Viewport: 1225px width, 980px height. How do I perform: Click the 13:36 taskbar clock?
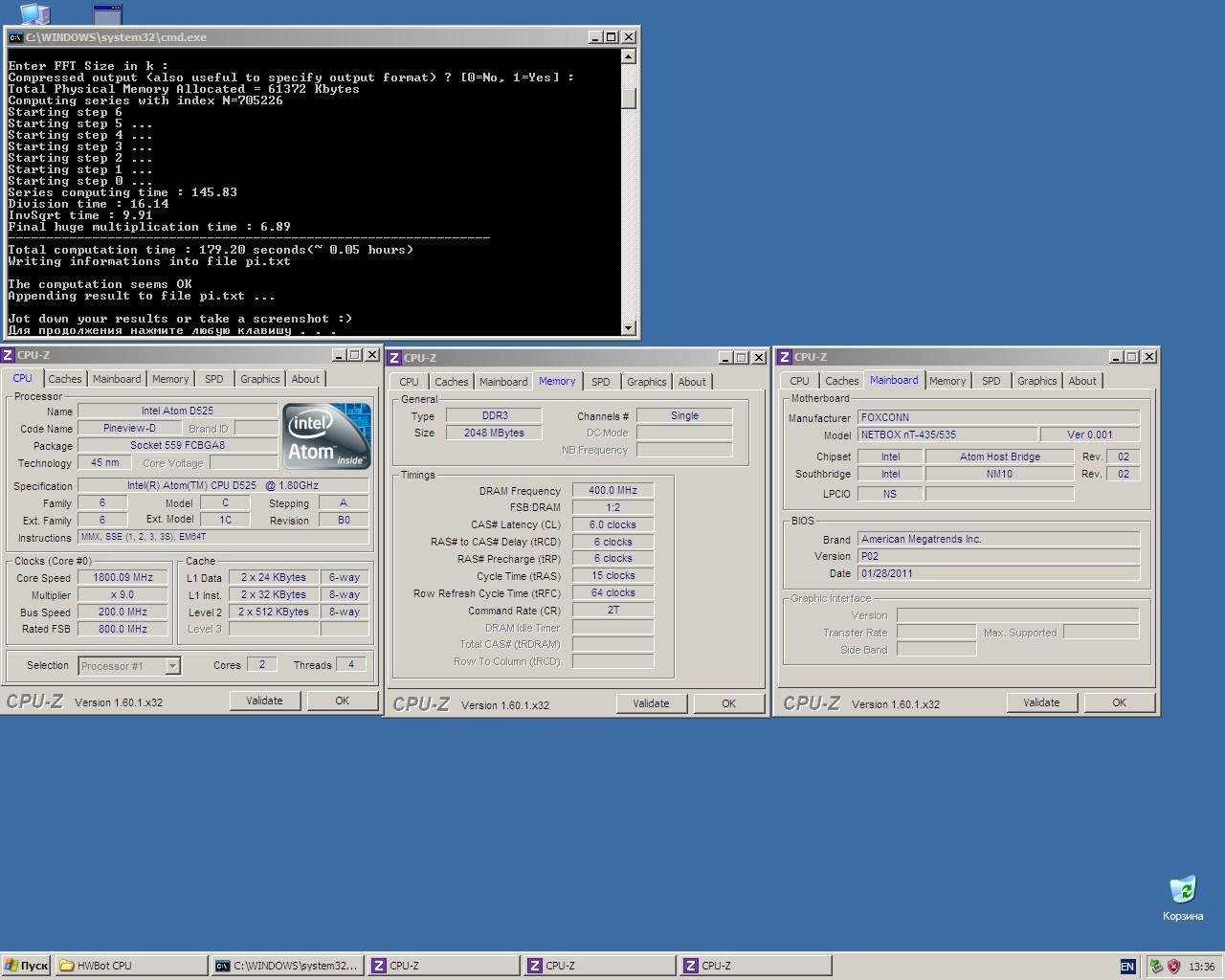click(x=1201, y=967)
